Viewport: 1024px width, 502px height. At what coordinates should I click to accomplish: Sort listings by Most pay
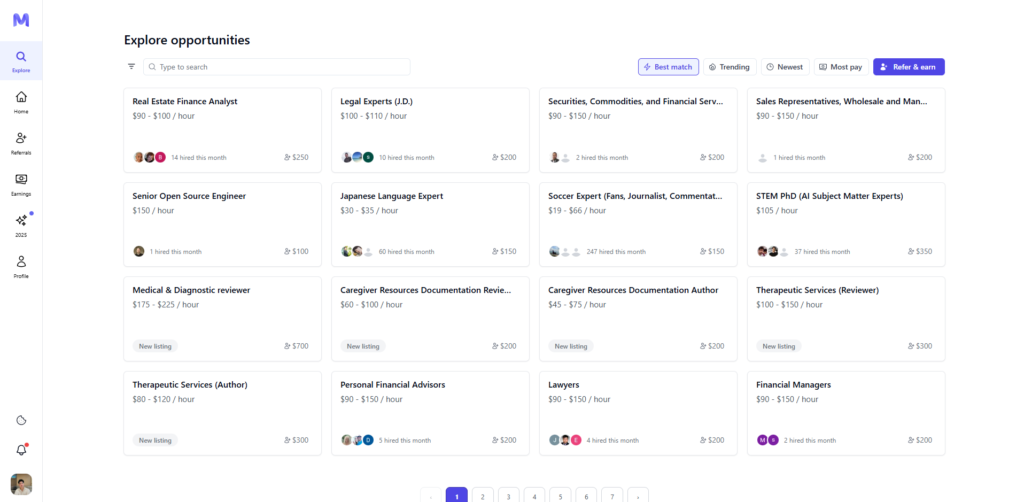(840, 67)
